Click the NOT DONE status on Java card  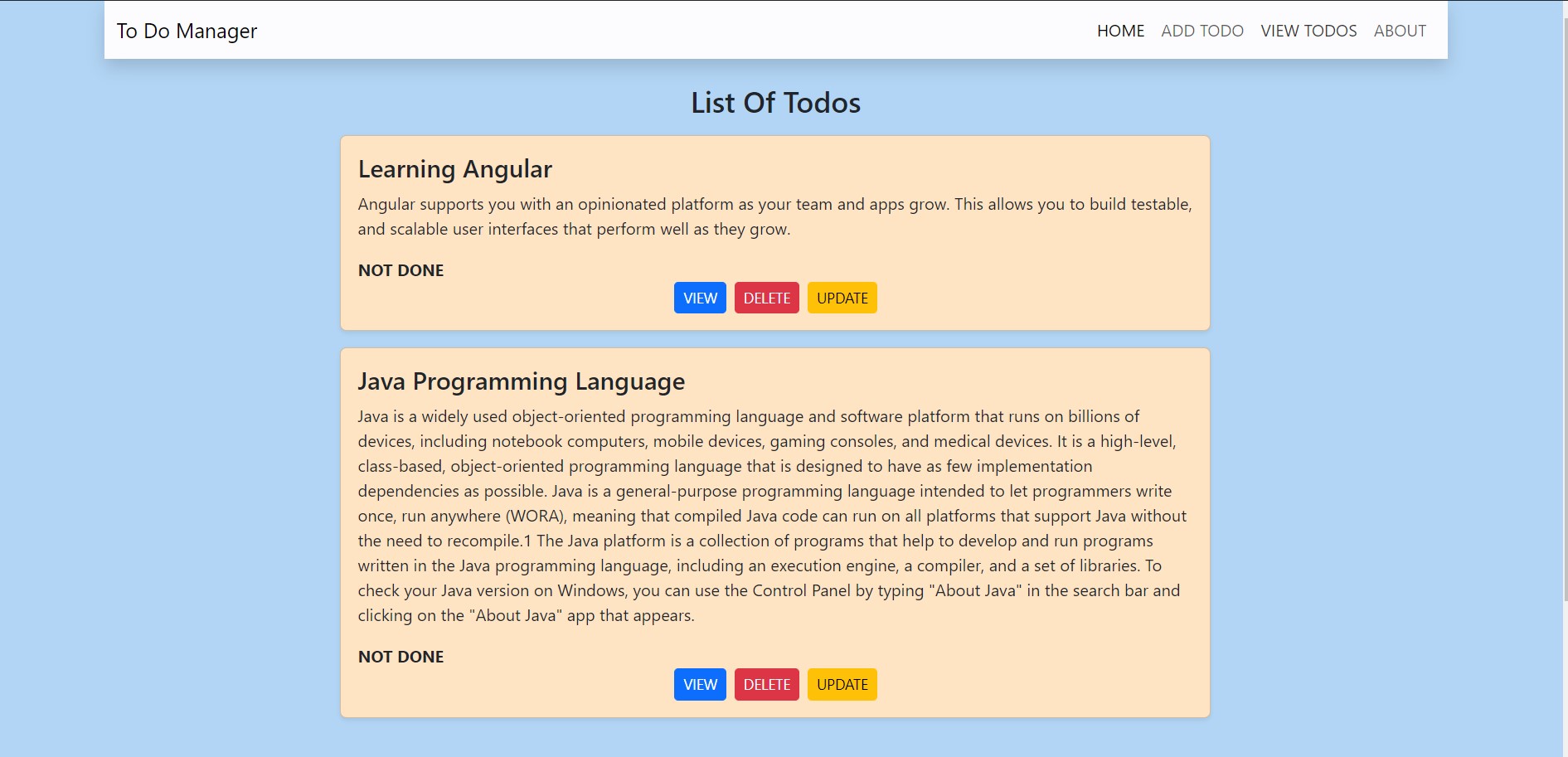(x=400, y=656)
